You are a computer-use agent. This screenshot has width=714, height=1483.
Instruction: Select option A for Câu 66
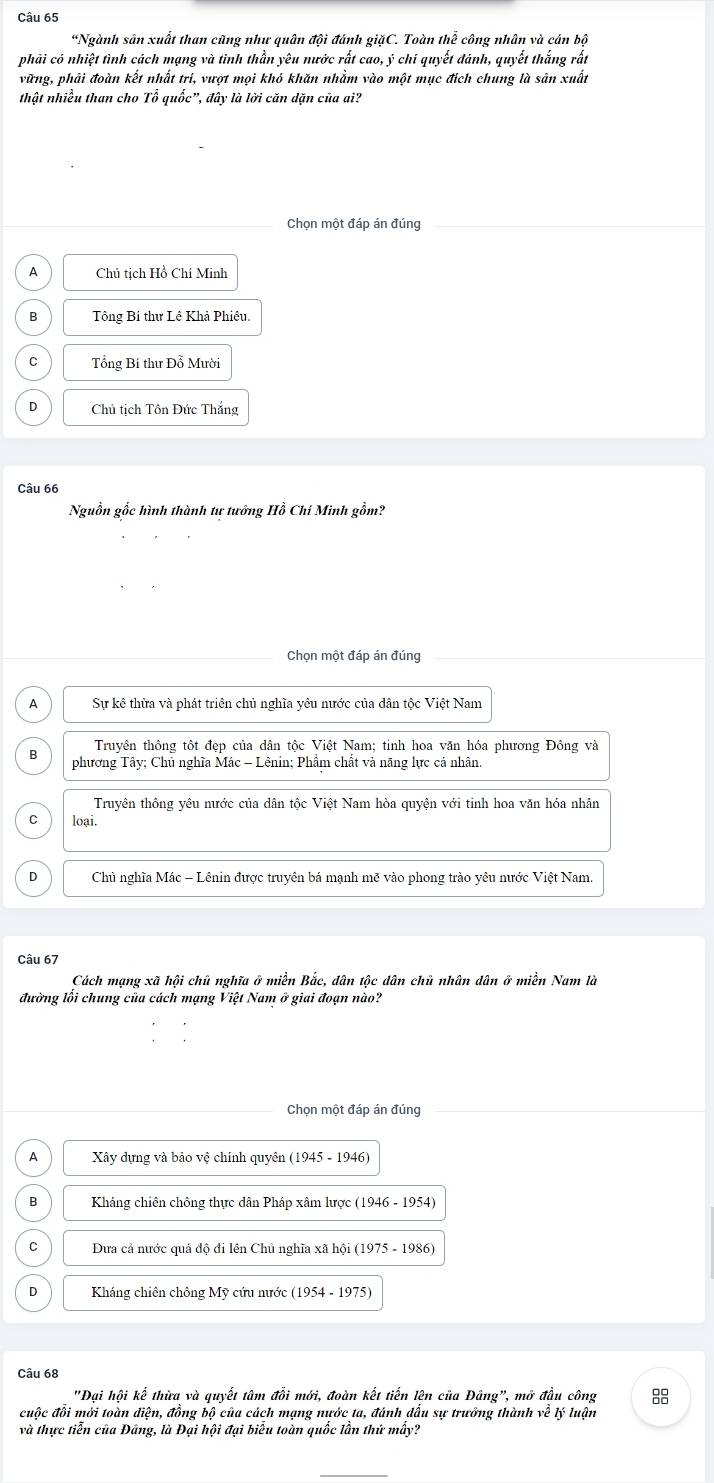click(x=33, y=704)
